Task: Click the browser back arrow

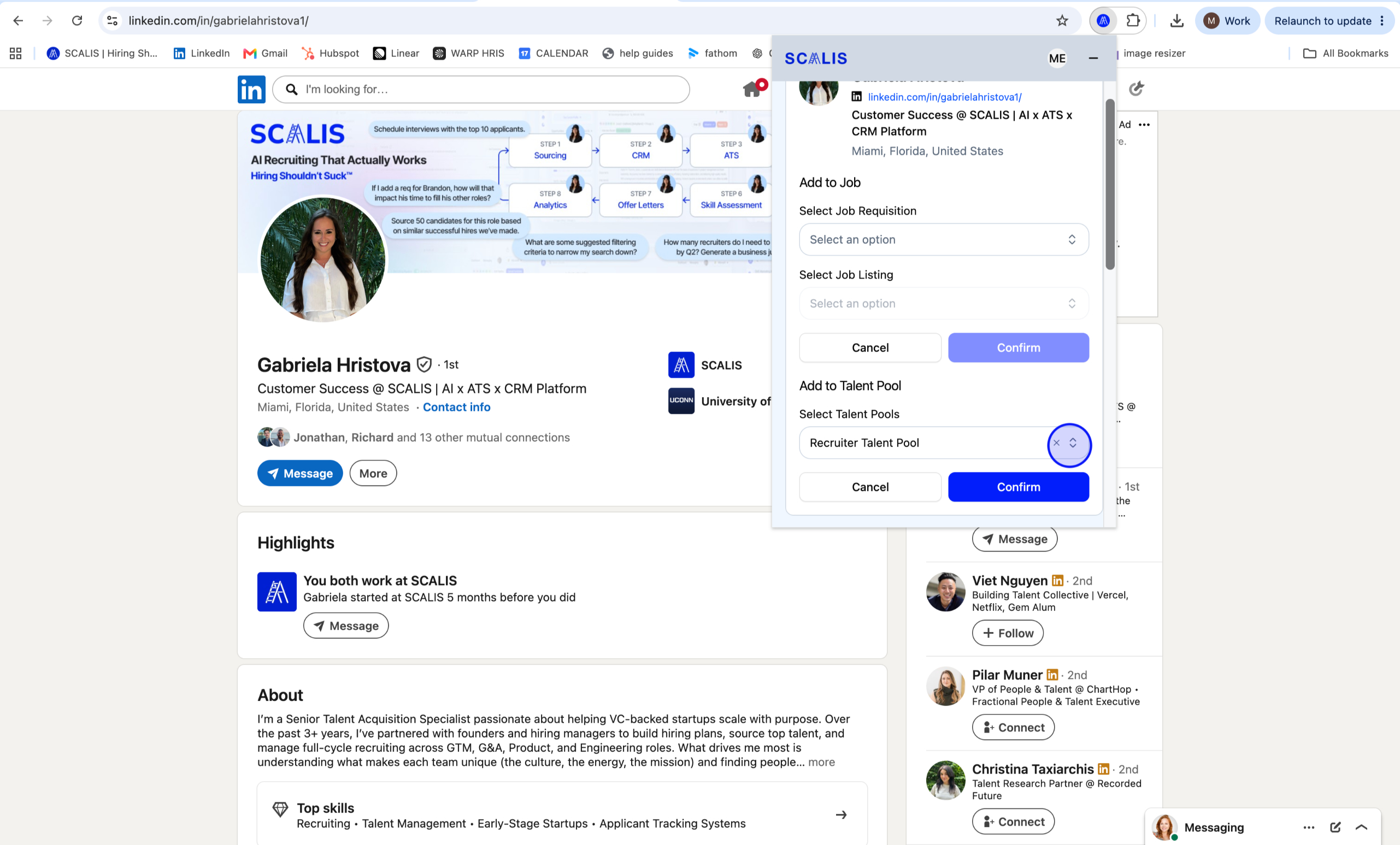Action: coord(18,21)
